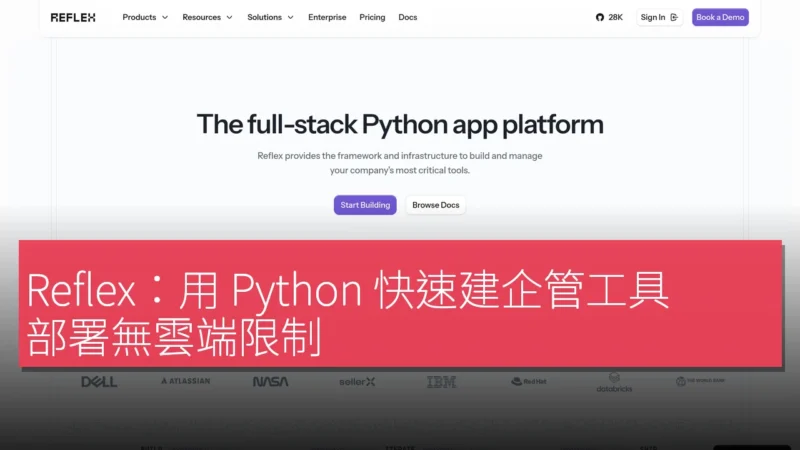The width and height of the screenshot is (800, 450).
Task: Click the IBM logo
Action: tap(441, 382)
